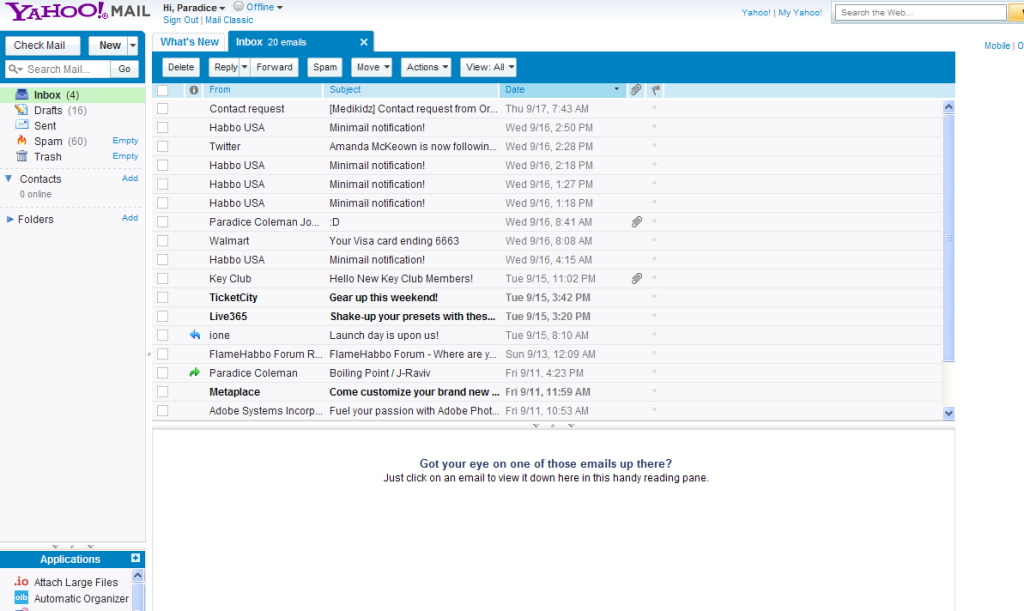Viewport: 1024px width, 611px height.
Task: Toggle the select-all checkbox in header
Action: click(x=163, y=90)
